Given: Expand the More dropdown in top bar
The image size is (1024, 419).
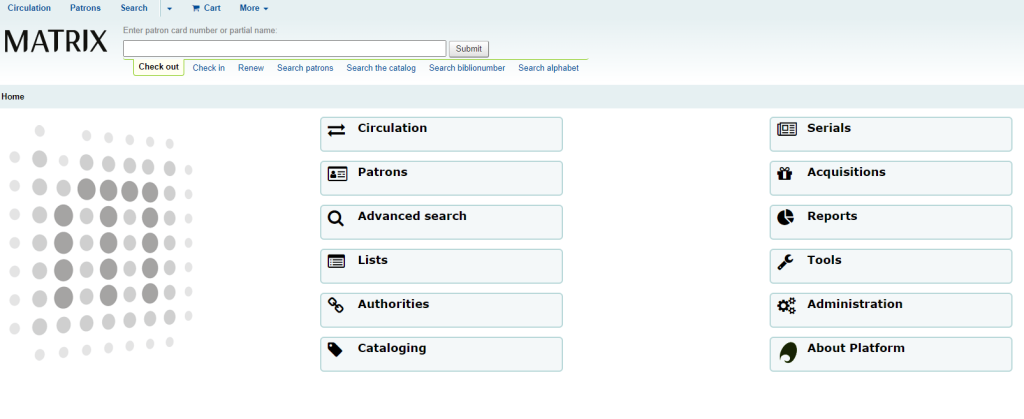Looking at the screenshot, I should (x=254, y=8).
